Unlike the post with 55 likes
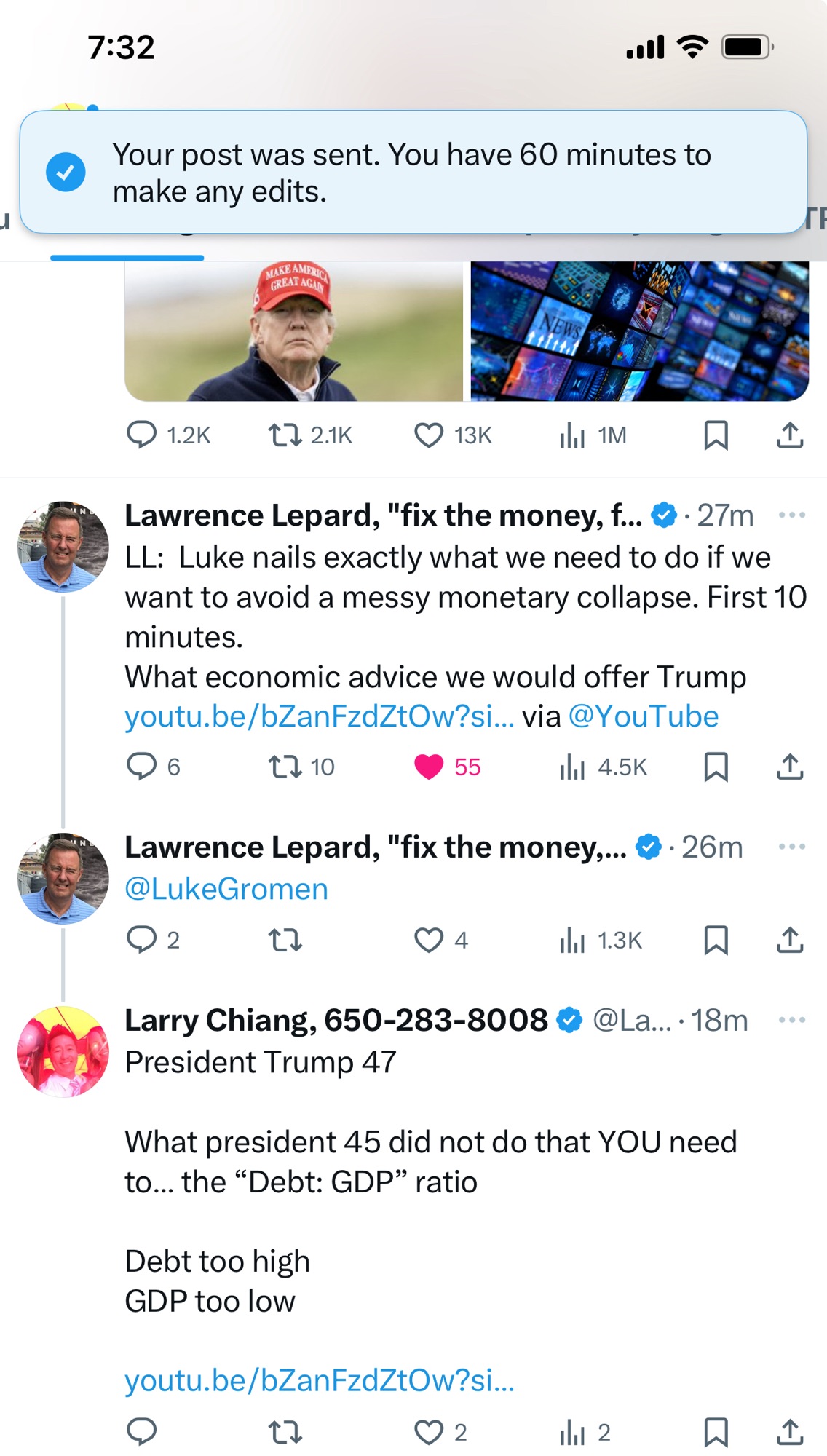Viewport: 827px width, 1456px height. click(x=429, y=766)
